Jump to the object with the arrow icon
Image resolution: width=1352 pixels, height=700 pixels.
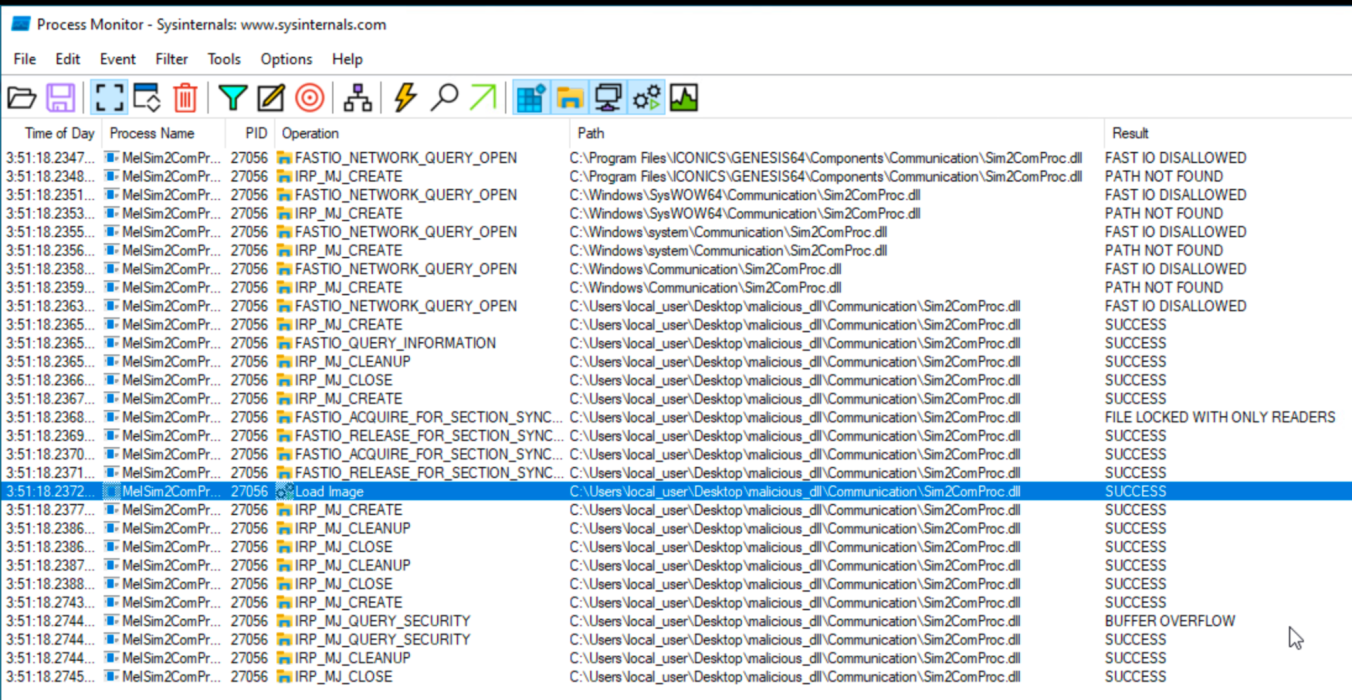(x=481, y=97)
